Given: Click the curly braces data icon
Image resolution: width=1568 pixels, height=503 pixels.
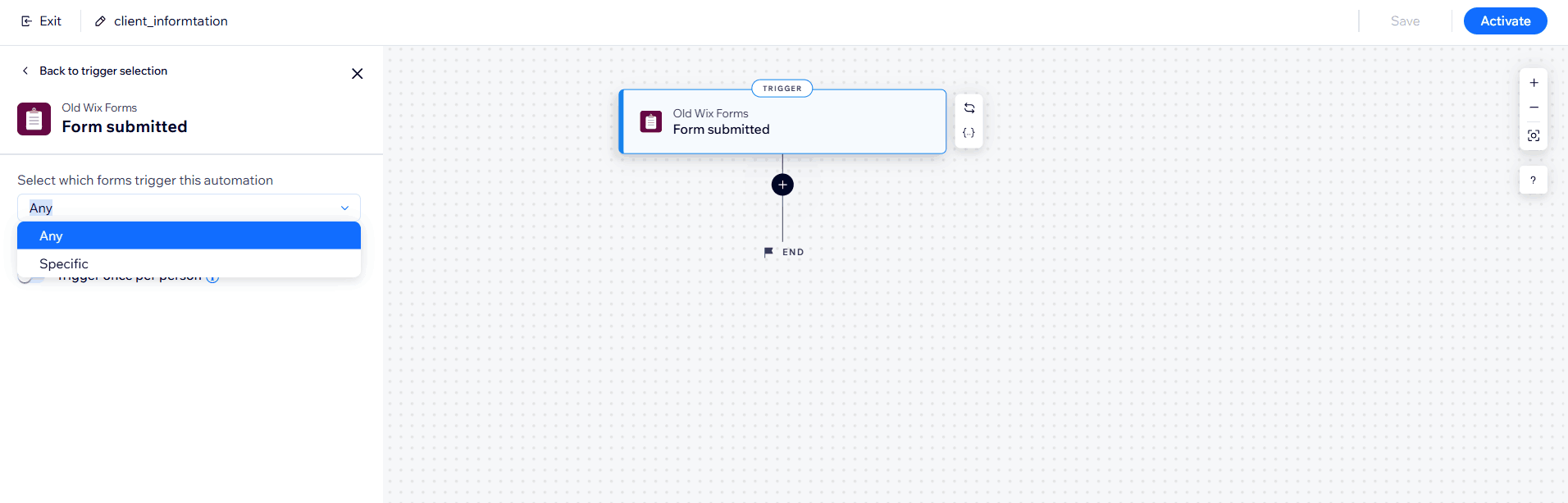Looking at the screenshot, I should tap(969, 133).
